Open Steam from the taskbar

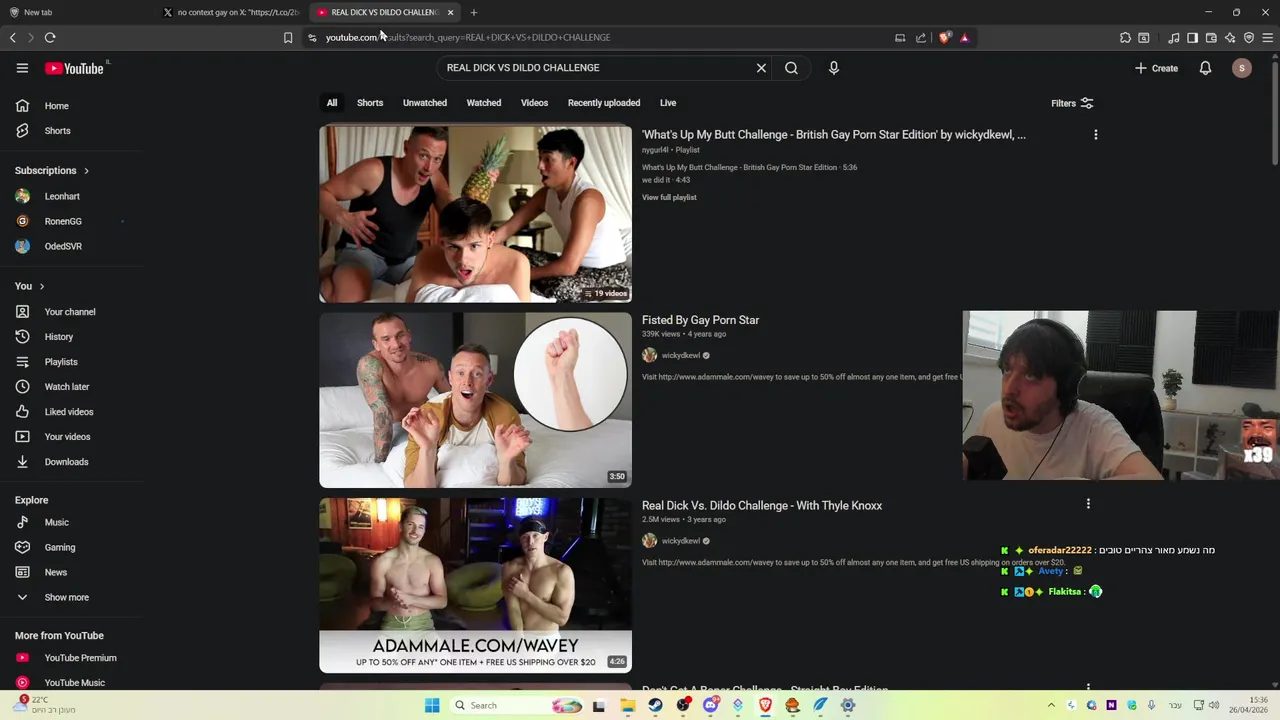pyautogui.click(x=655, y=705)
